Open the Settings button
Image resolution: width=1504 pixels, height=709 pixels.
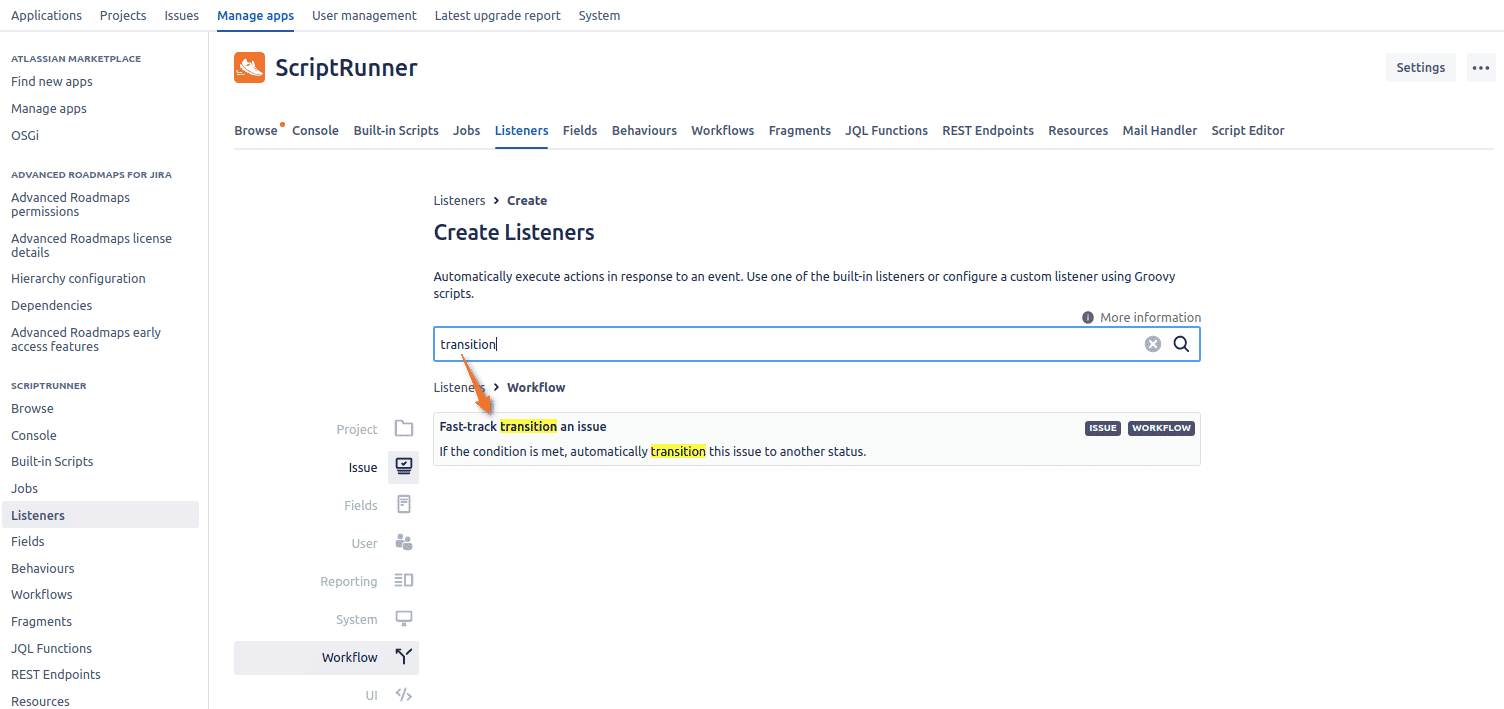tap(1420, 68)
